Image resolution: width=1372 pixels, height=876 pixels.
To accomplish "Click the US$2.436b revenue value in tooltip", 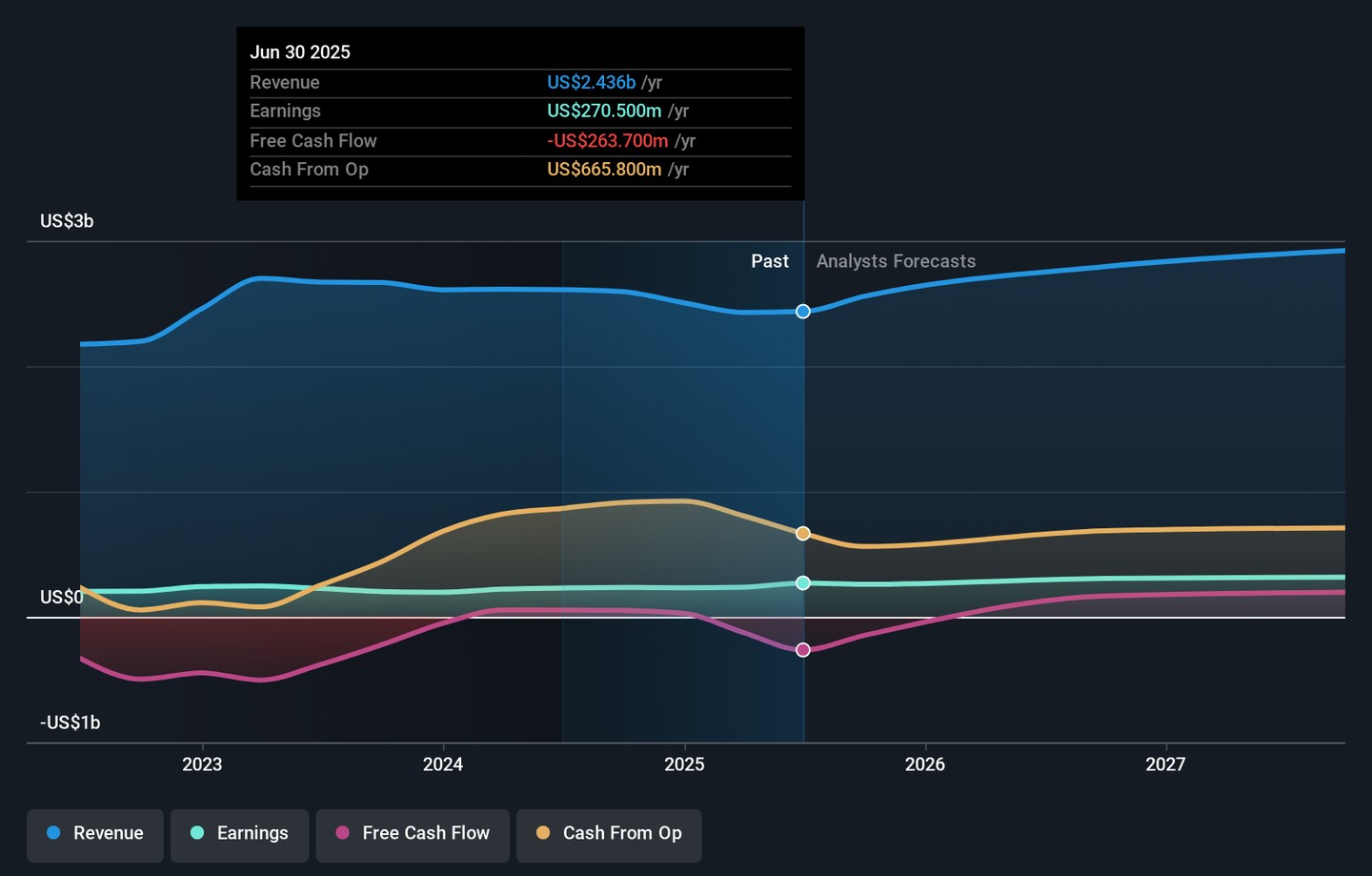I will pyautogui.click(x=591, y=83).
